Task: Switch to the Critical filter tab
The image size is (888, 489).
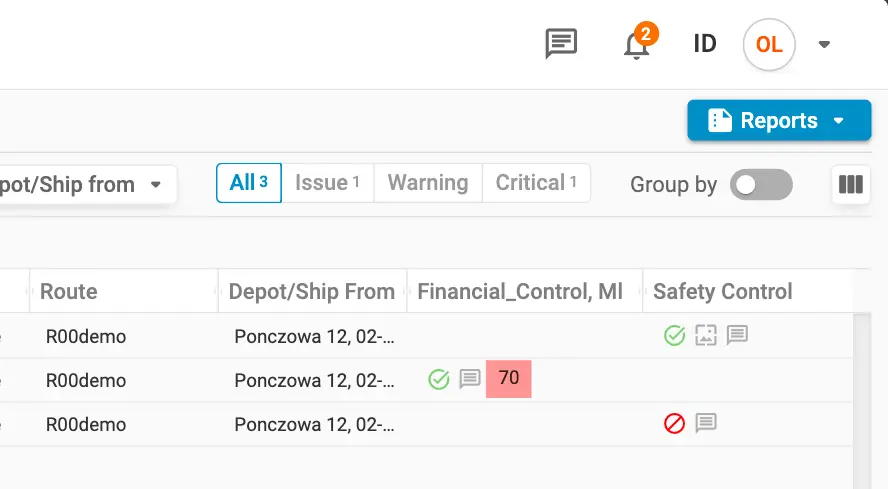Action: 536,182
